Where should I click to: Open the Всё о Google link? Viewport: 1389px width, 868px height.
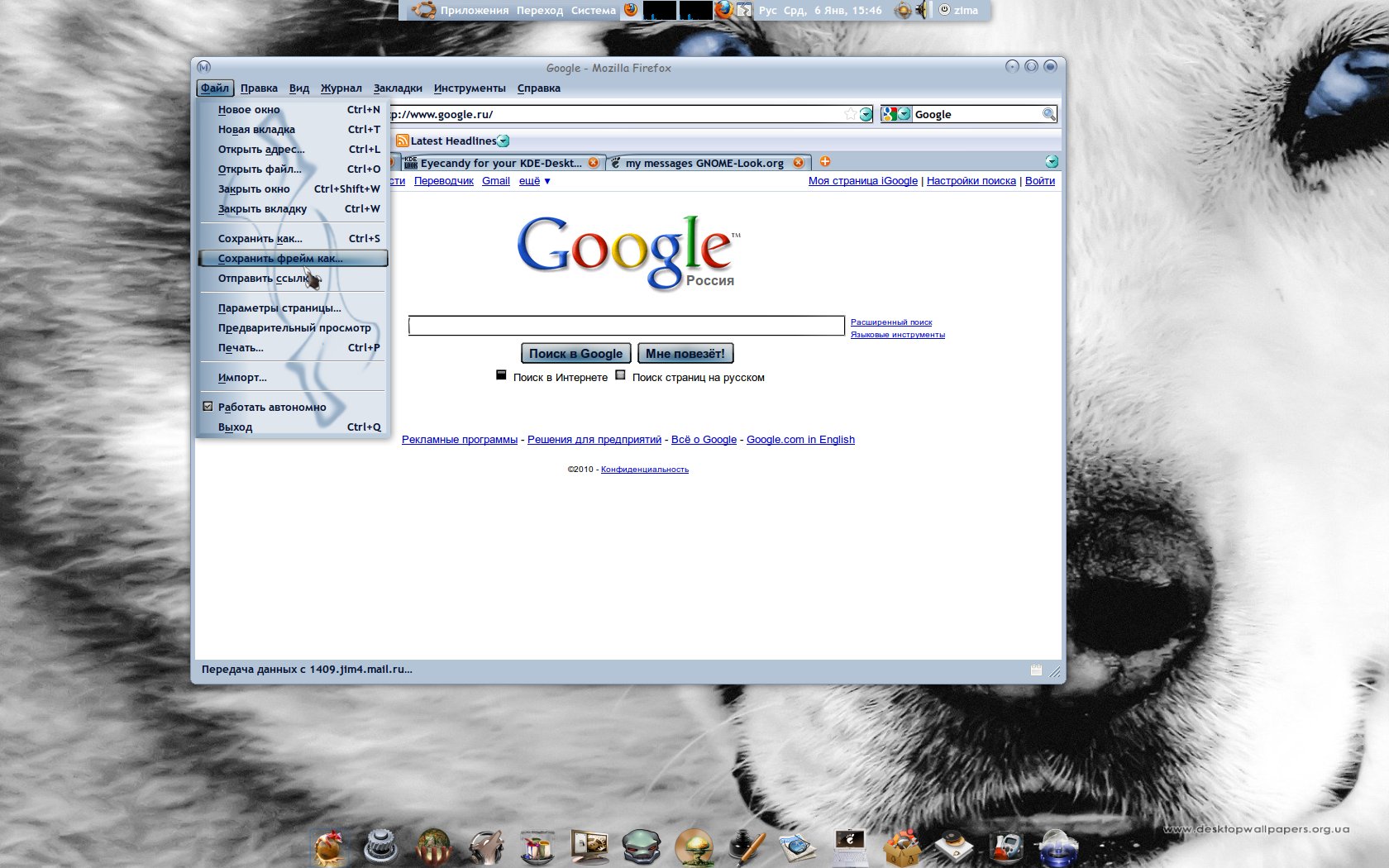click(x=704, y=440)
